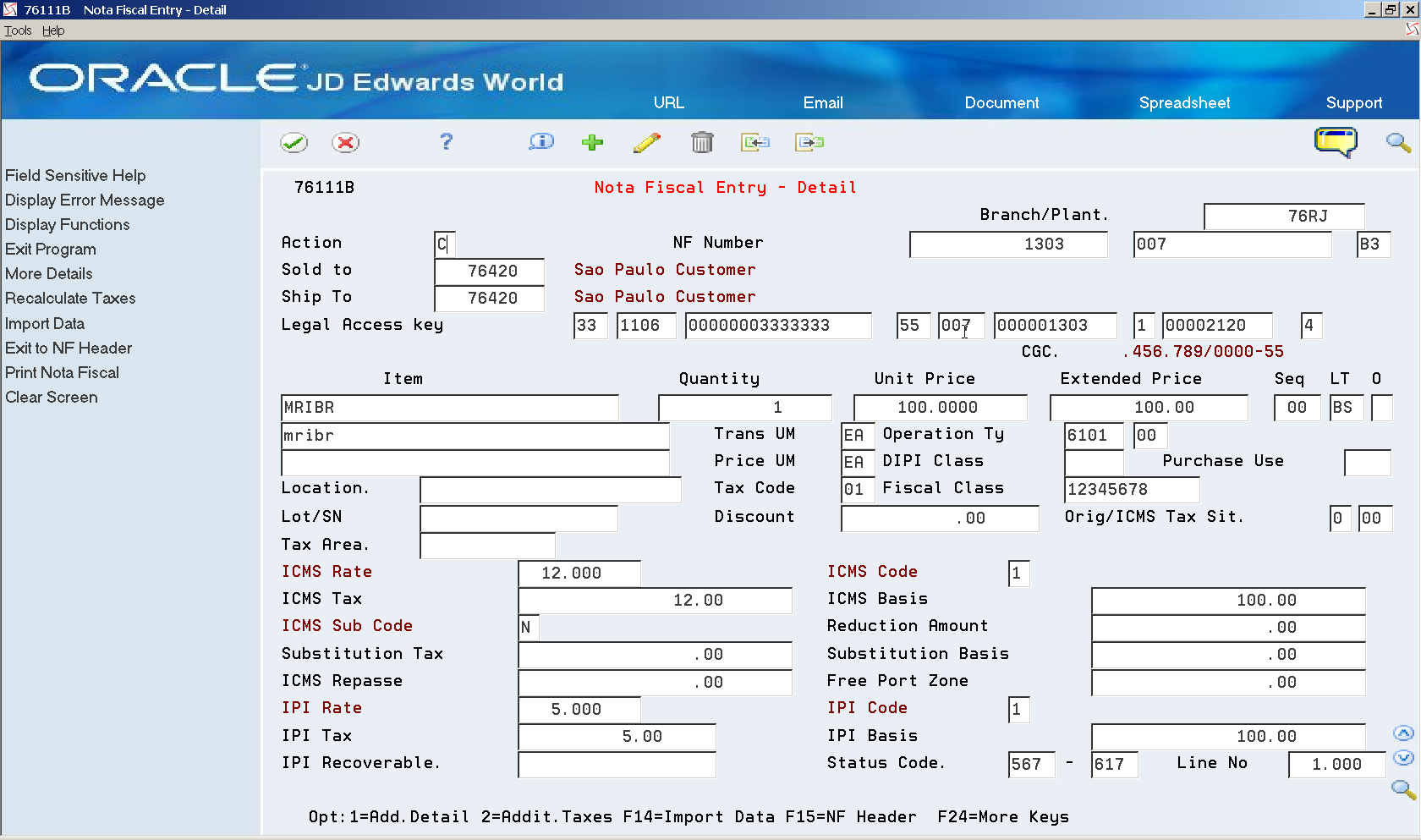The height and width of the screenshot is (840, 1421).
Task: Click the yellow speech bubble icon
Action: (1336, 142)
